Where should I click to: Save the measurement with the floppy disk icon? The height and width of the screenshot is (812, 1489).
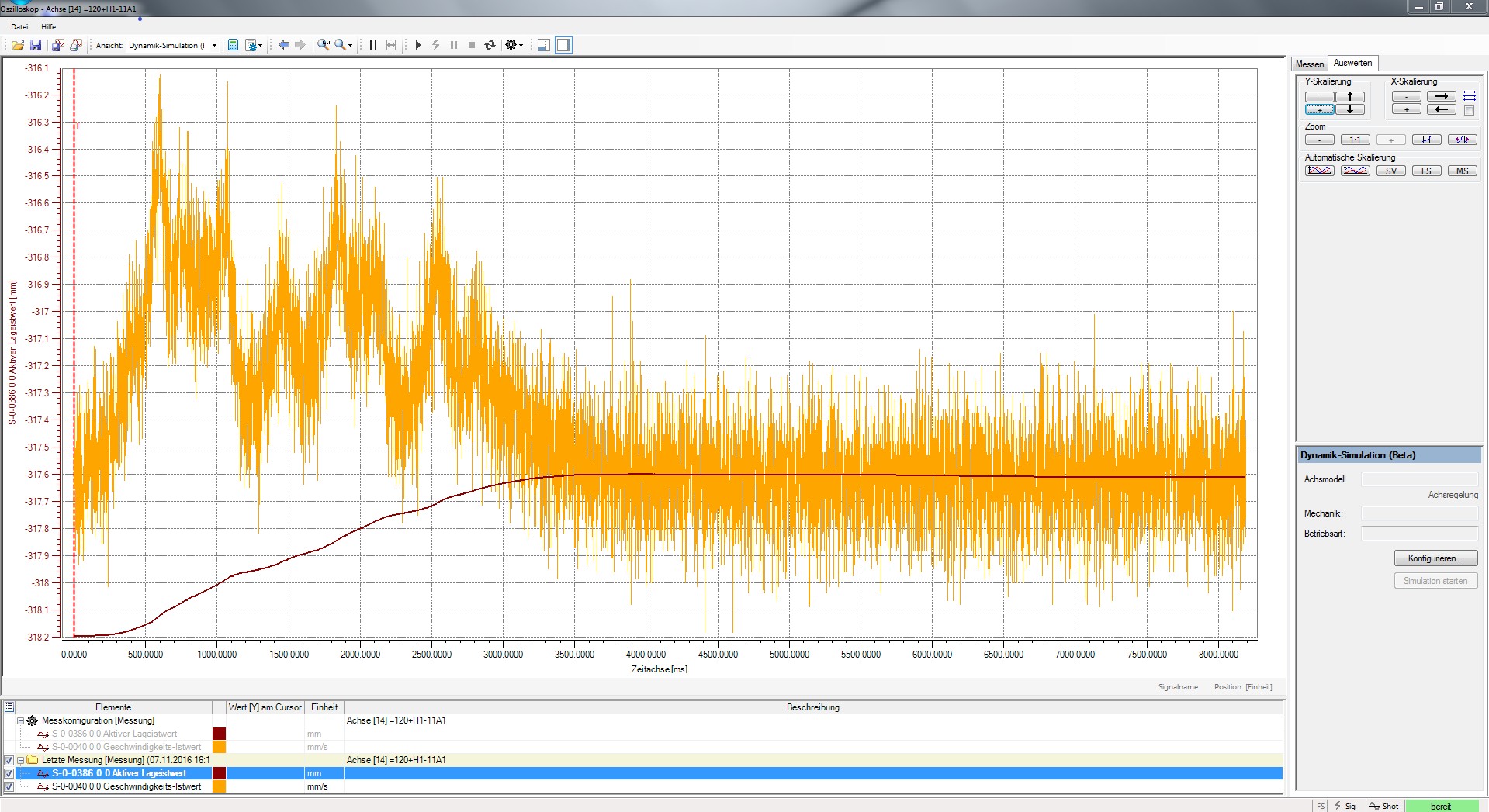point(36,45)
